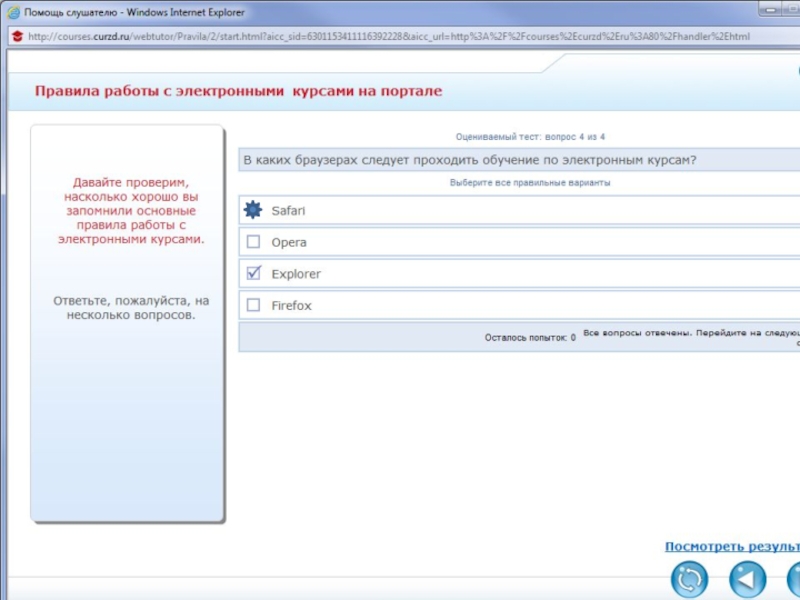
Task: Click the red site favicon in address bar
Action: click(x=17, y=36)
